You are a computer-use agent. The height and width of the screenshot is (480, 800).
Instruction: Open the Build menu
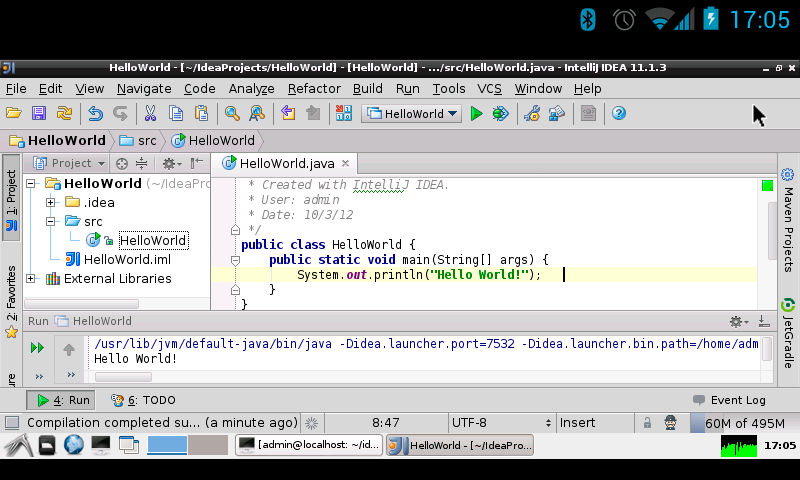(x=367, y=89)
